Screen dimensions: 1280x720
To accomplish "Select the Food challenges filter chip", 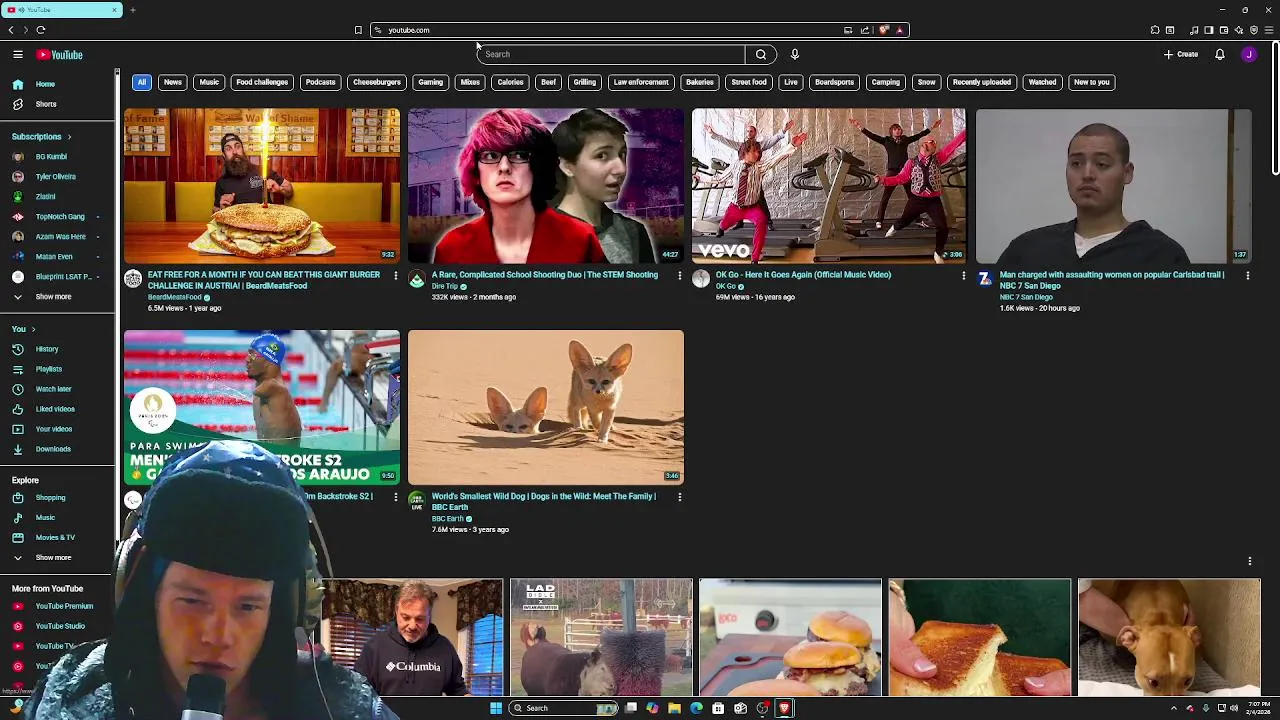I will coord(262,82).
